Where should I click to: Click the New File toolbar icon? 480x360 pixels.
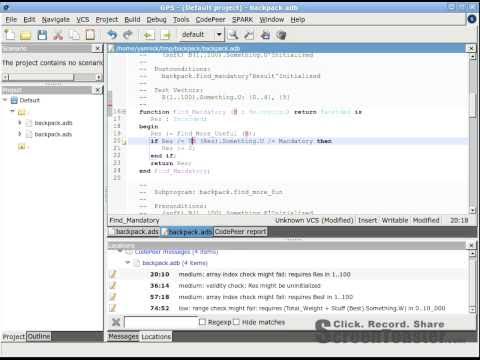point(10,35)
